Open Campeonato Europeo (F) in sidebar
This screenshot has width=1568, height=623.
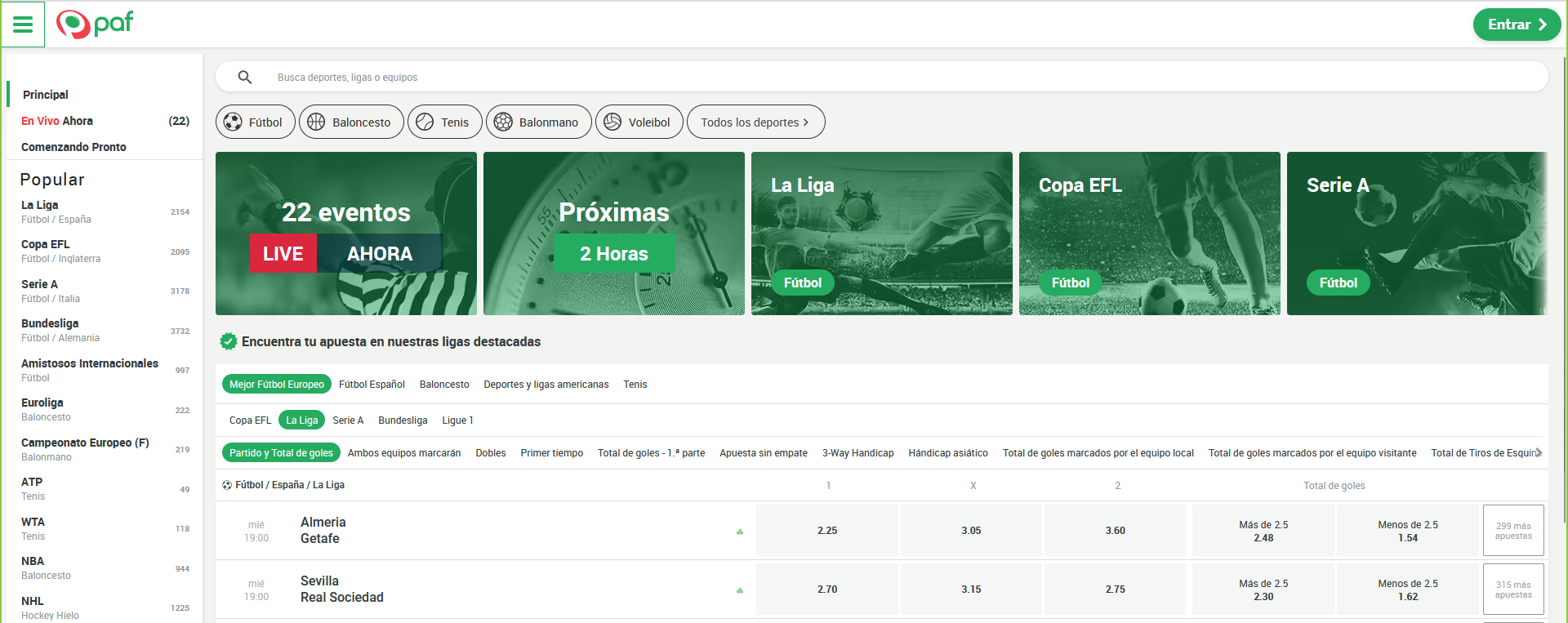pos(105,450)
